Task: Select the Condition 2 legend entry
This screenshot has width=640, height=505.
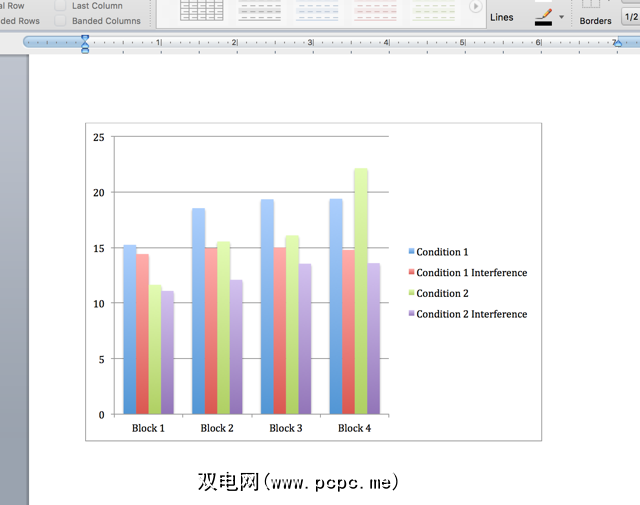Action: (x=438, y=294)
